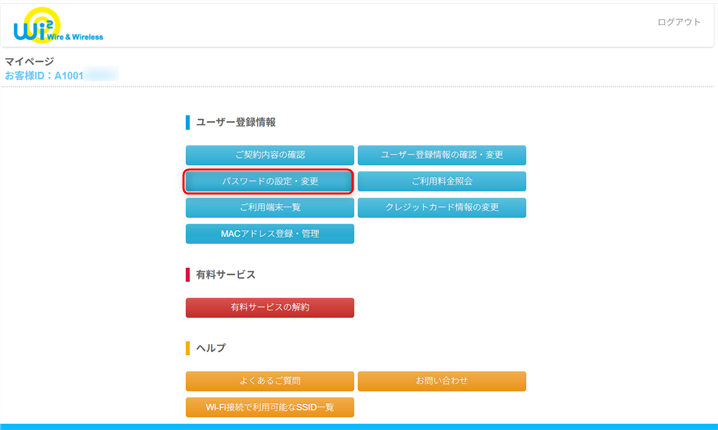Log out via the ログアウト link

pyautogui.click(x=679, y=22)
